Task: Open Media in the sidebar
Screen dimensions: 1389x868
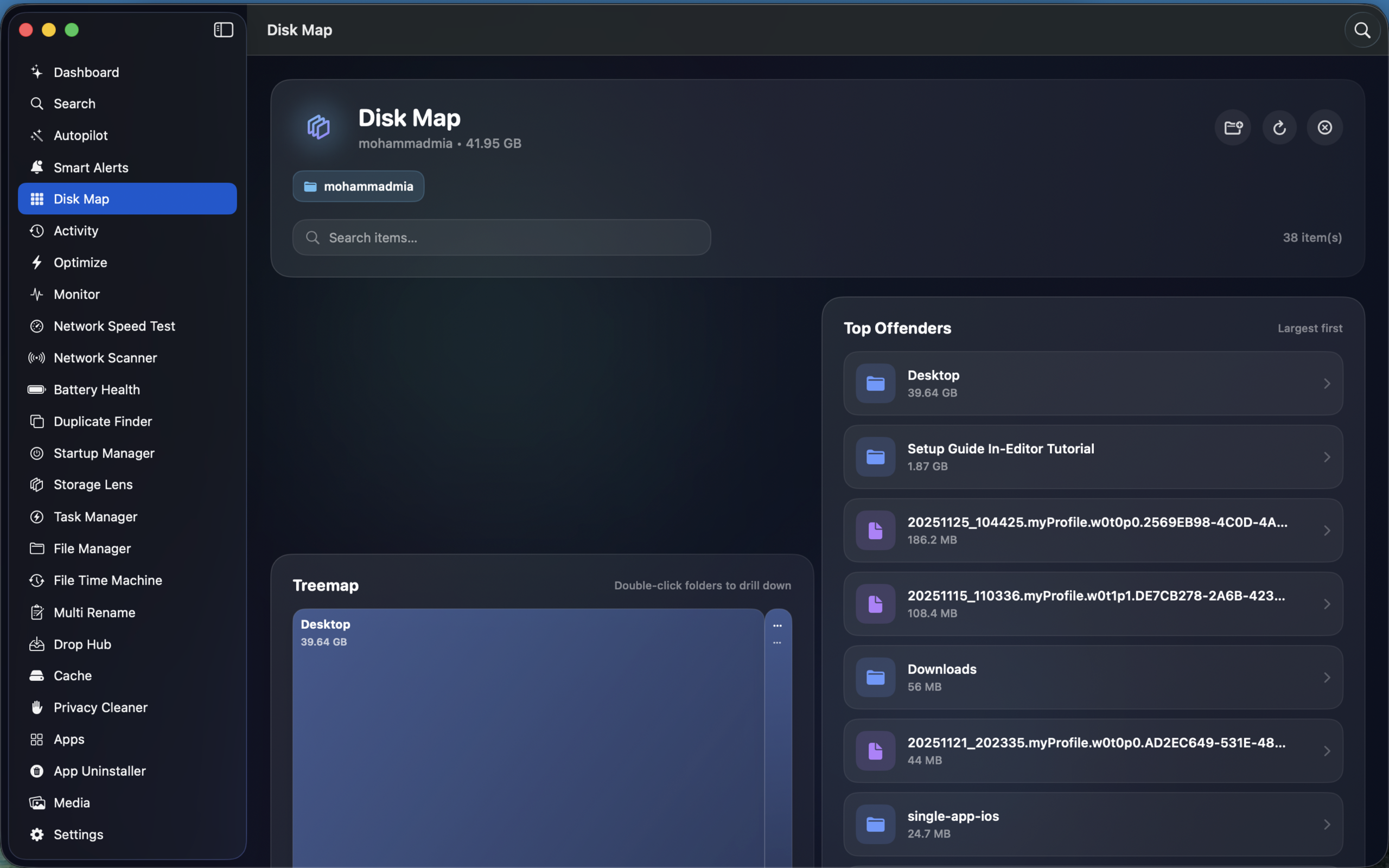Action: [x=128, y=802]
